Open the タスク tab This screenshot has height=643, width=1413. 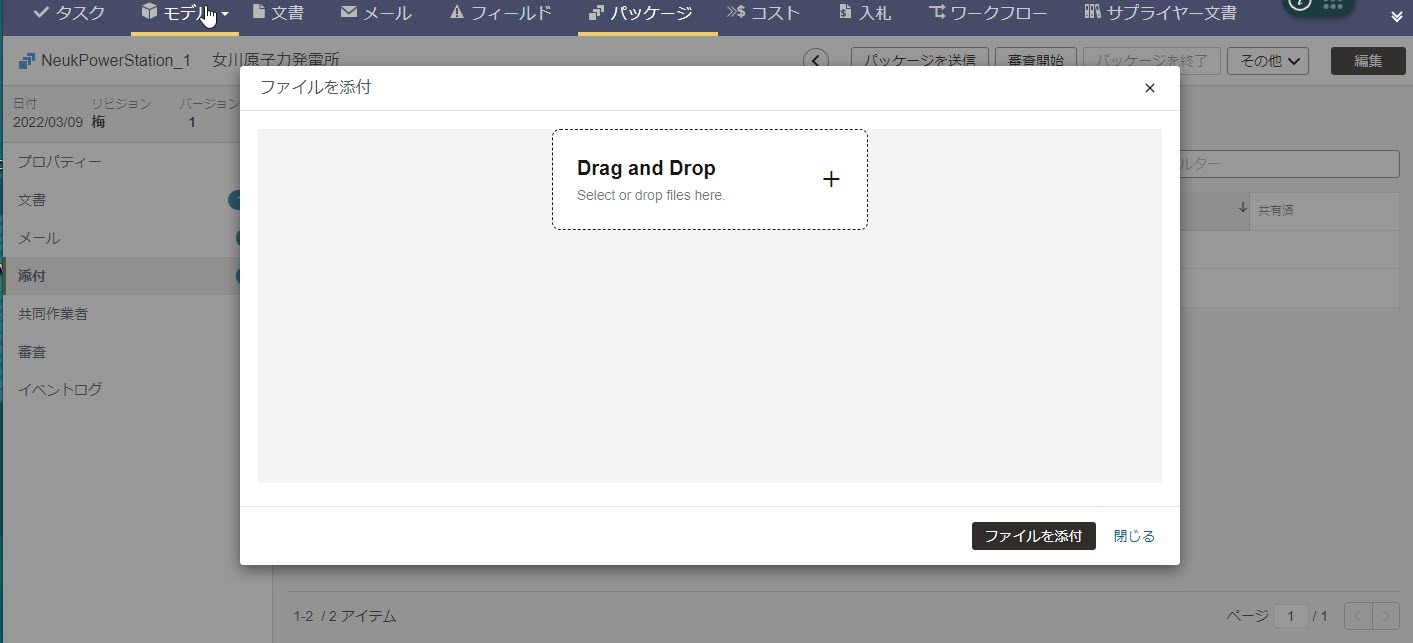(69, 13)
